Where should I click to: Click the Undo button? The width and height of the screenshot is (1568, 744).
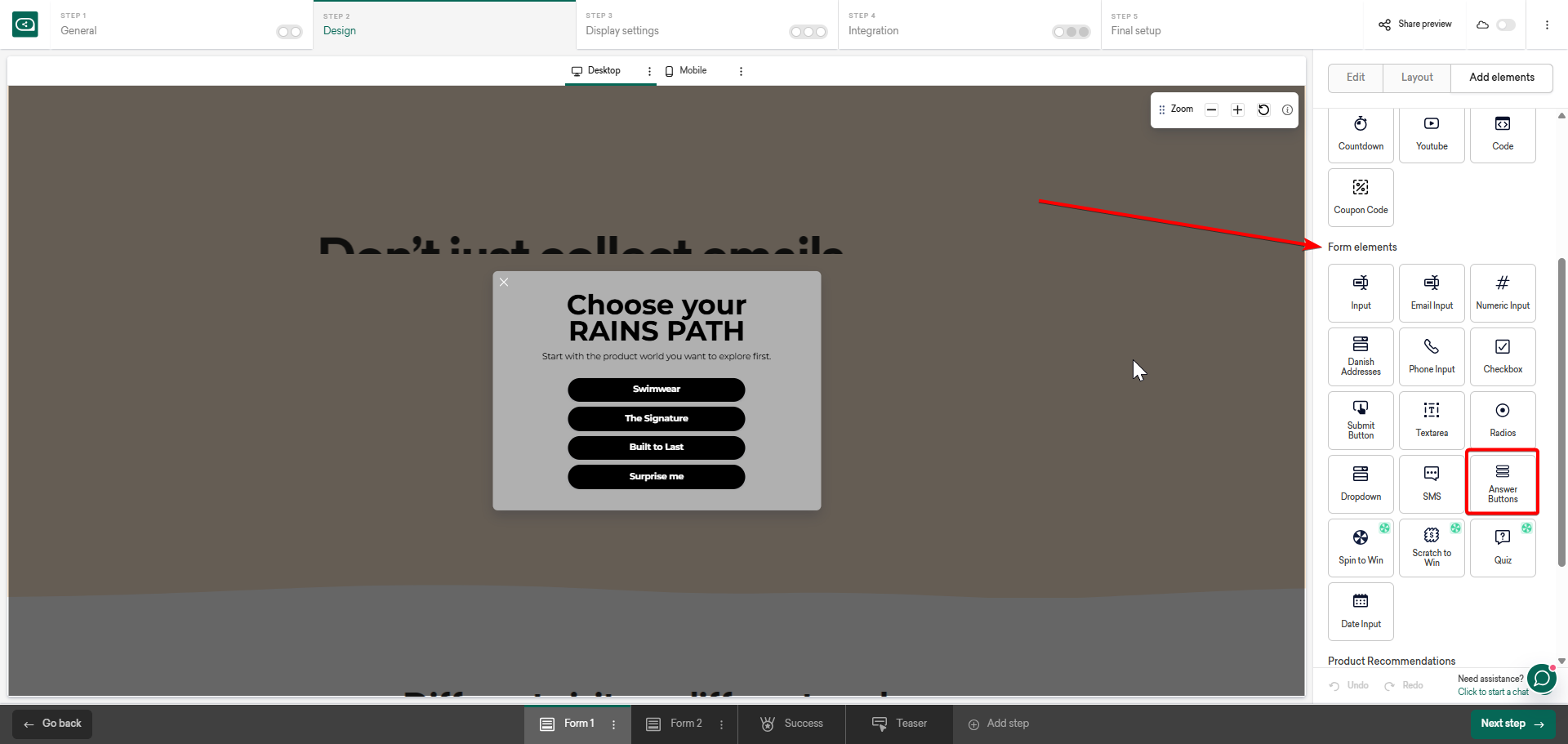click(1349, 686)
